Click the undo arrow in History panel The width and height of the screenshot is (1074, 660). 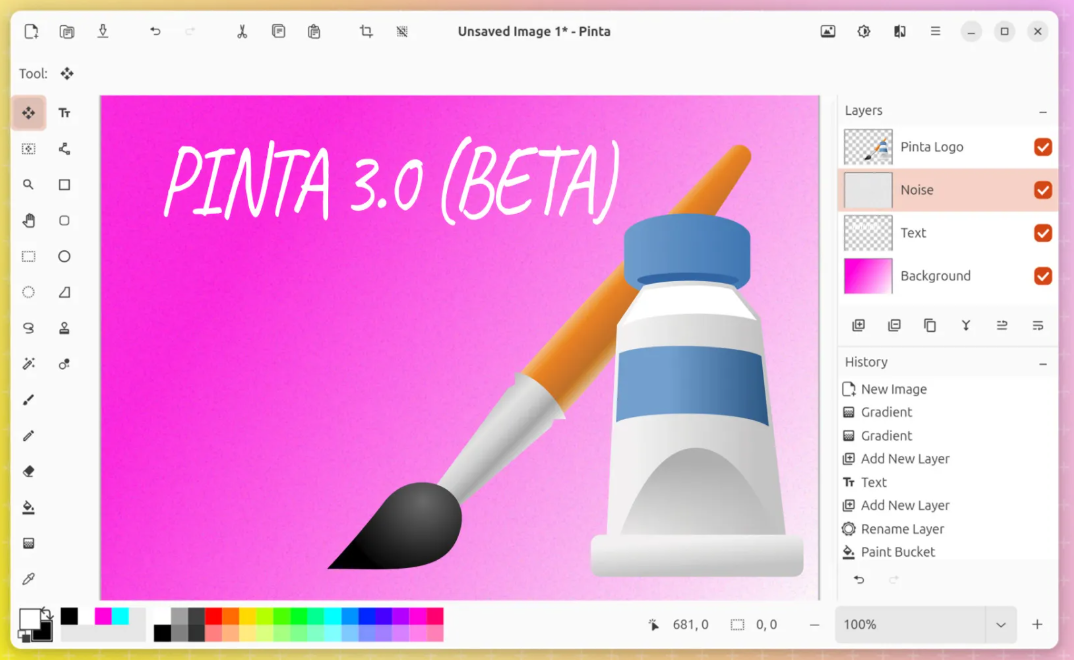pyautogui.click(x=859, y=580)
